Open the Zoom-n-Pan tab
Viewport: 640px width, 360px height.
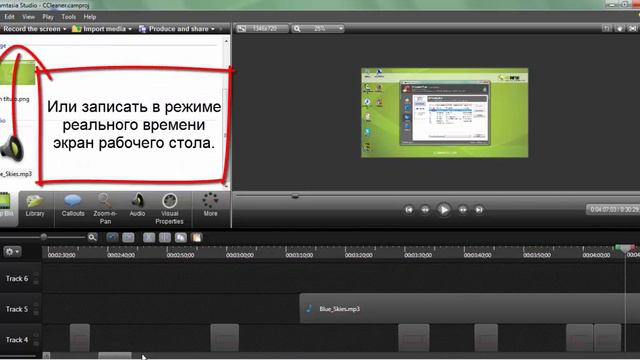pos(105,209)
